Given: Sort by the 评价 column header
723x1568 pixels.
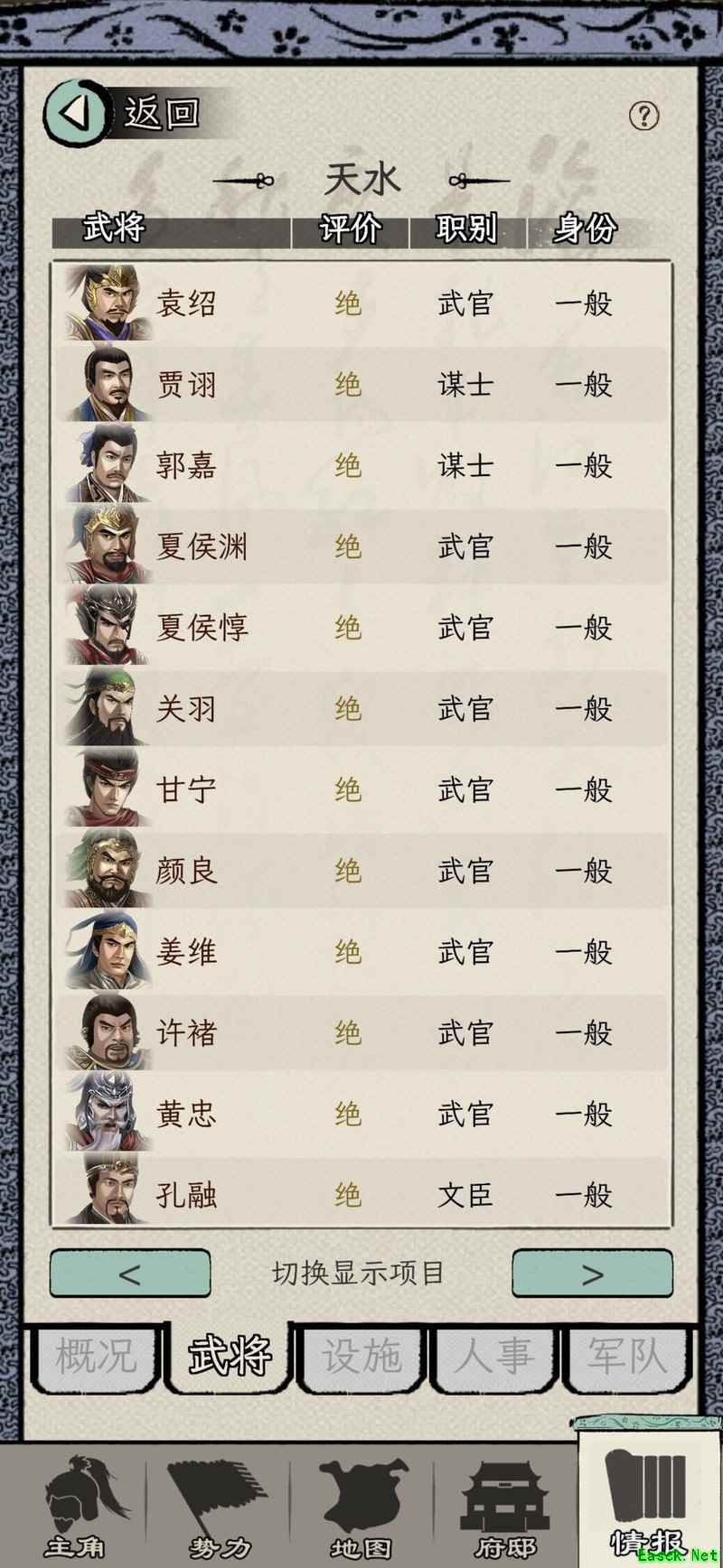Looking at the screenshot, I should (x=349, y=229).
